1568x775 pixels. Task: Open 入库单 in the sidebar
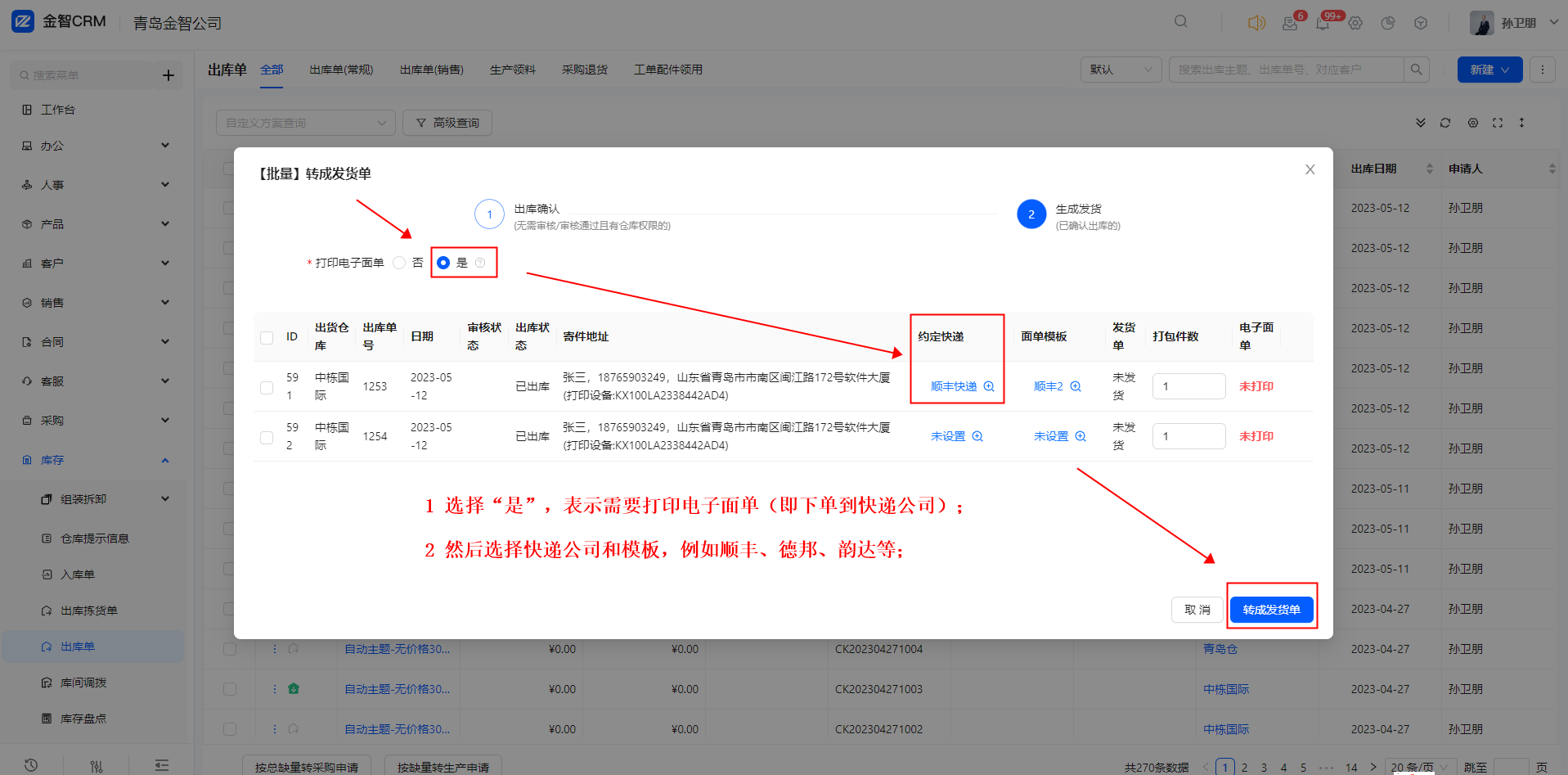[78, 574]
